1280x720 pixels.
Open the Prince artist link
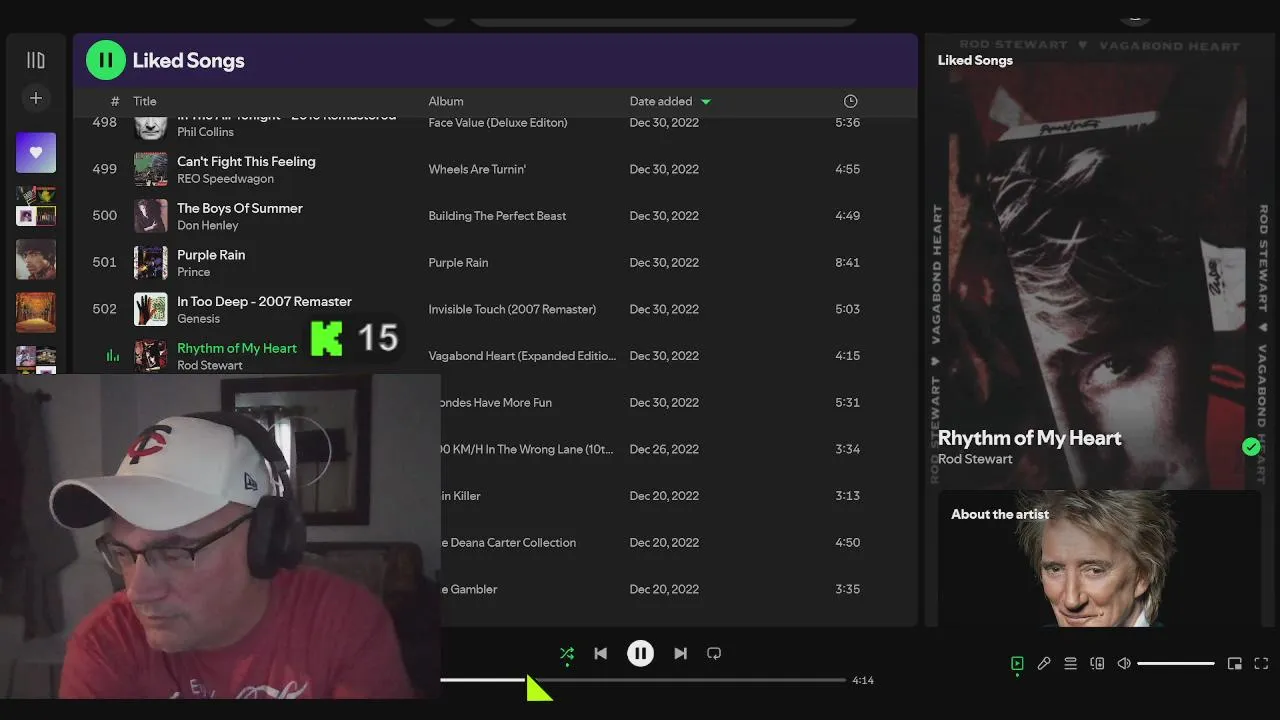pos(194,272)
